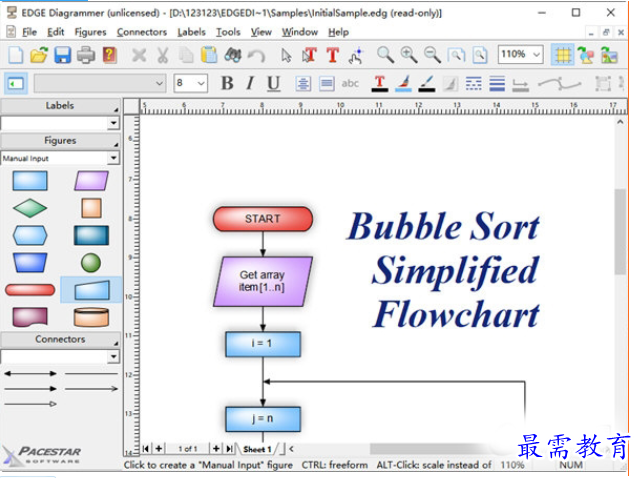
Task: Open the Help menu
Action: coord(338,32)
